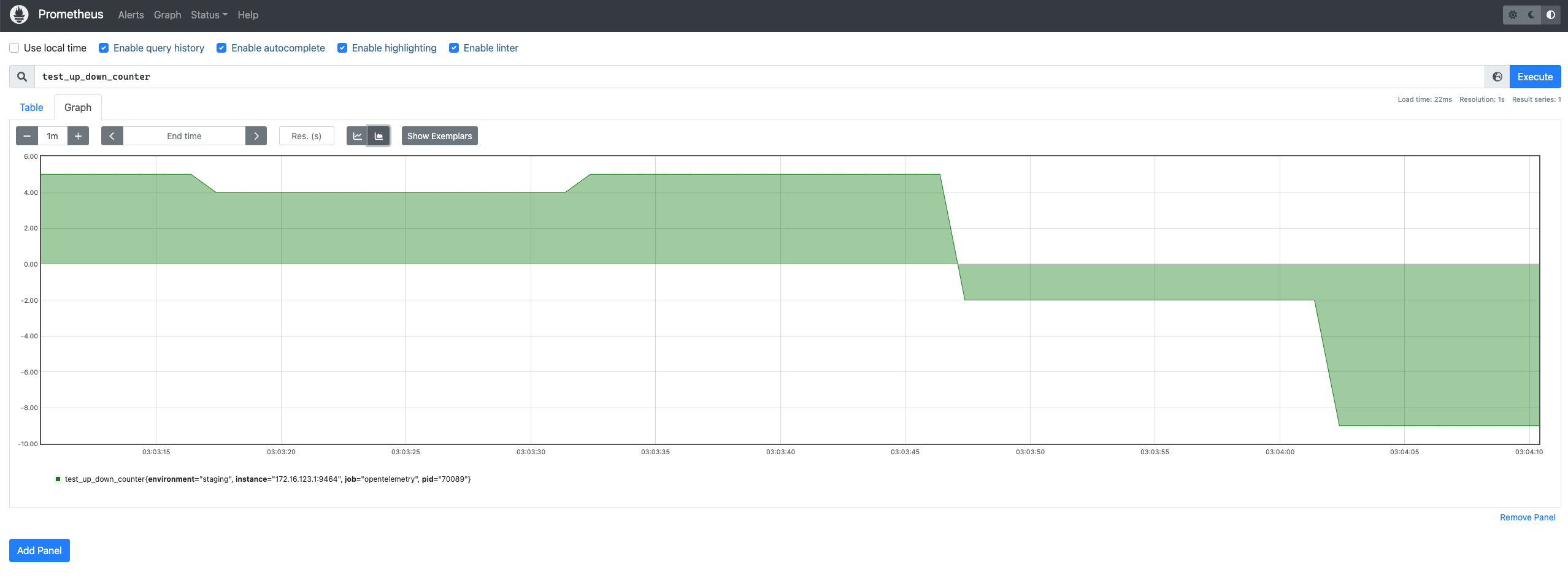
Task: Turn off Enable linter checkbox
Action: [454, 48]
